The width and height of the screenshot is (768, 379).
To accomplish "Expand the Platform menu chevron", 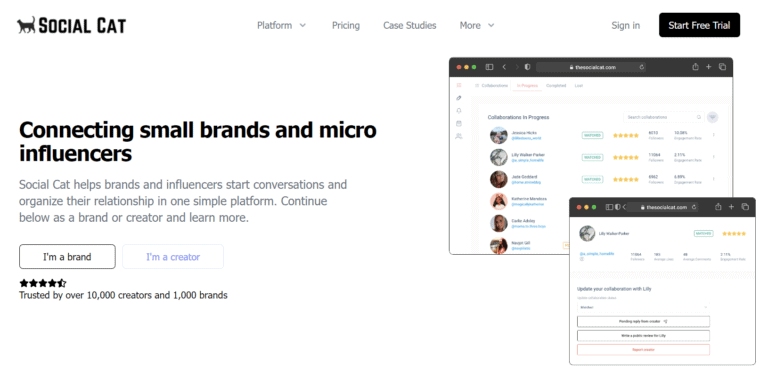I will point(303,25).
